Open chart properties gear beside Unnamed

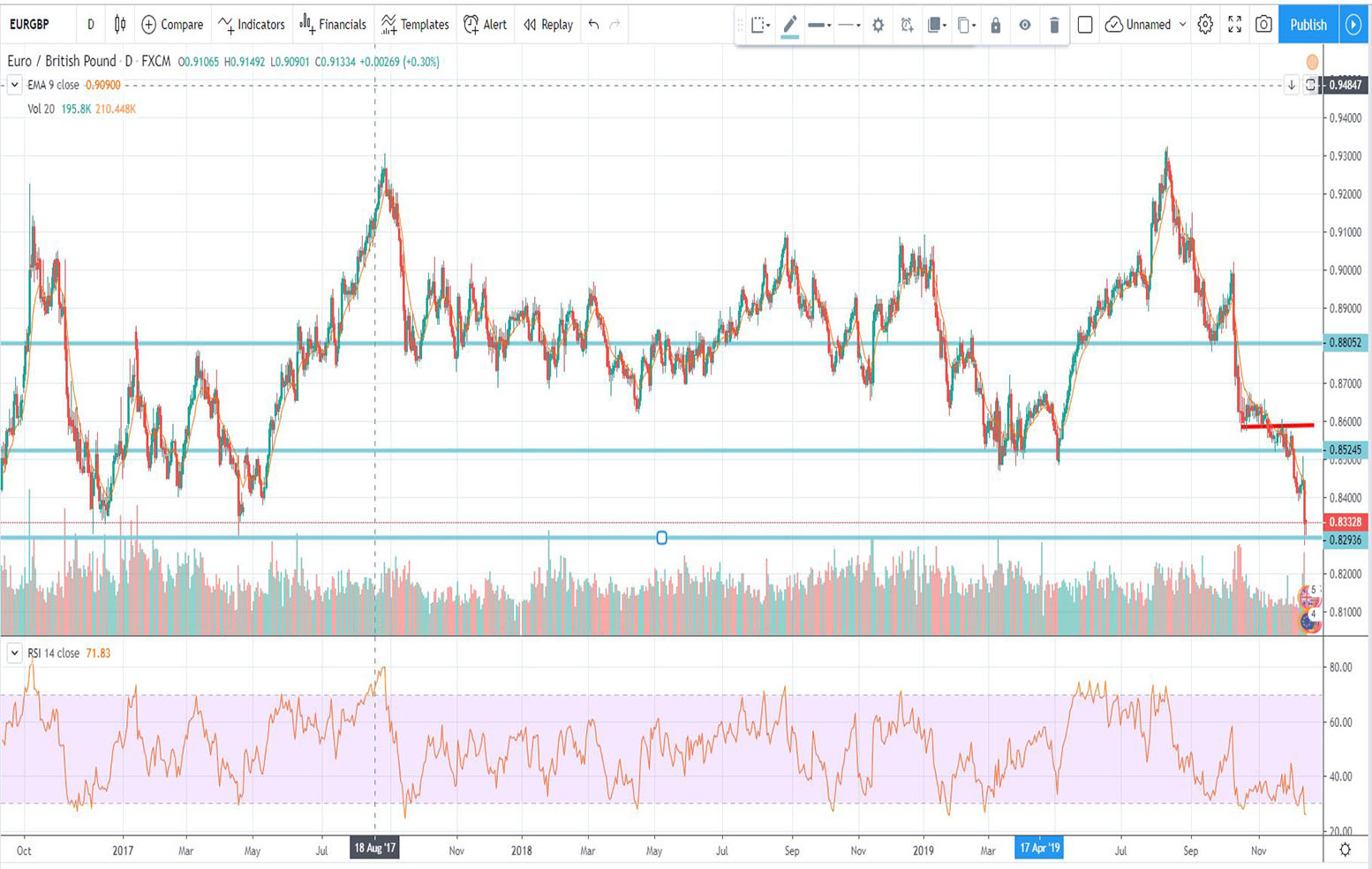click(1205, 25)
